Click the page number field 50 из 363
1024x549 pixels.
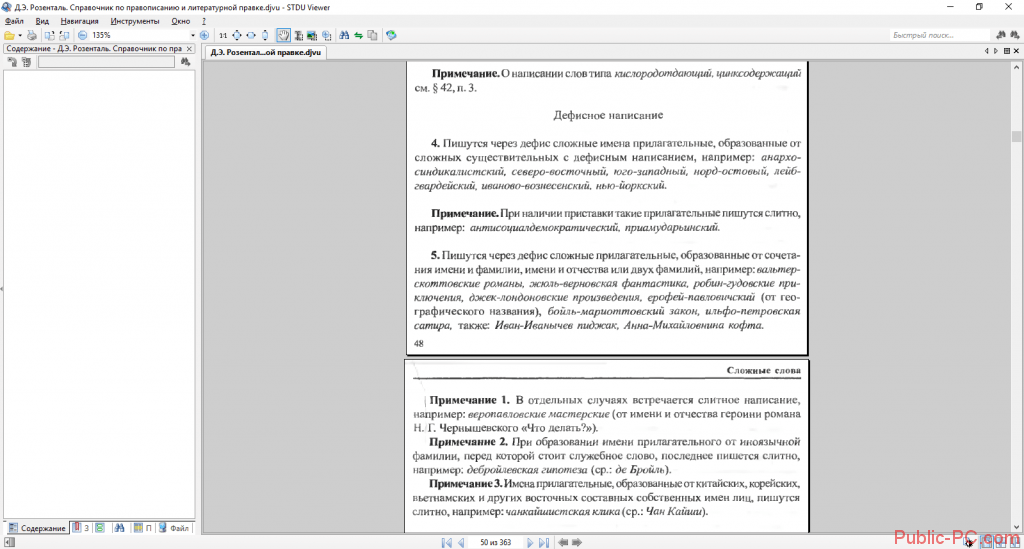pyautogui.click(x=496, y=542)
